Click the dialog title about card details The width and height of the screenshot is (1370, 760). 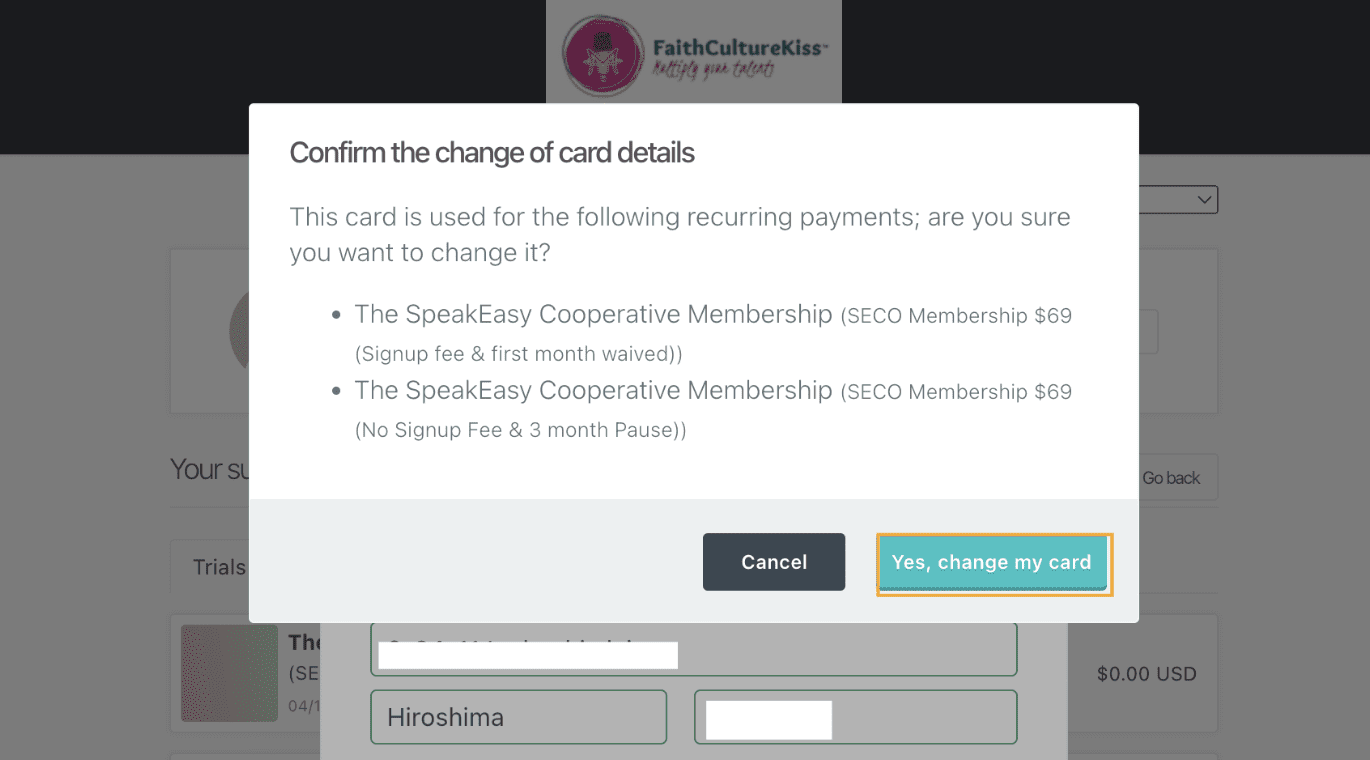point(492,153)
